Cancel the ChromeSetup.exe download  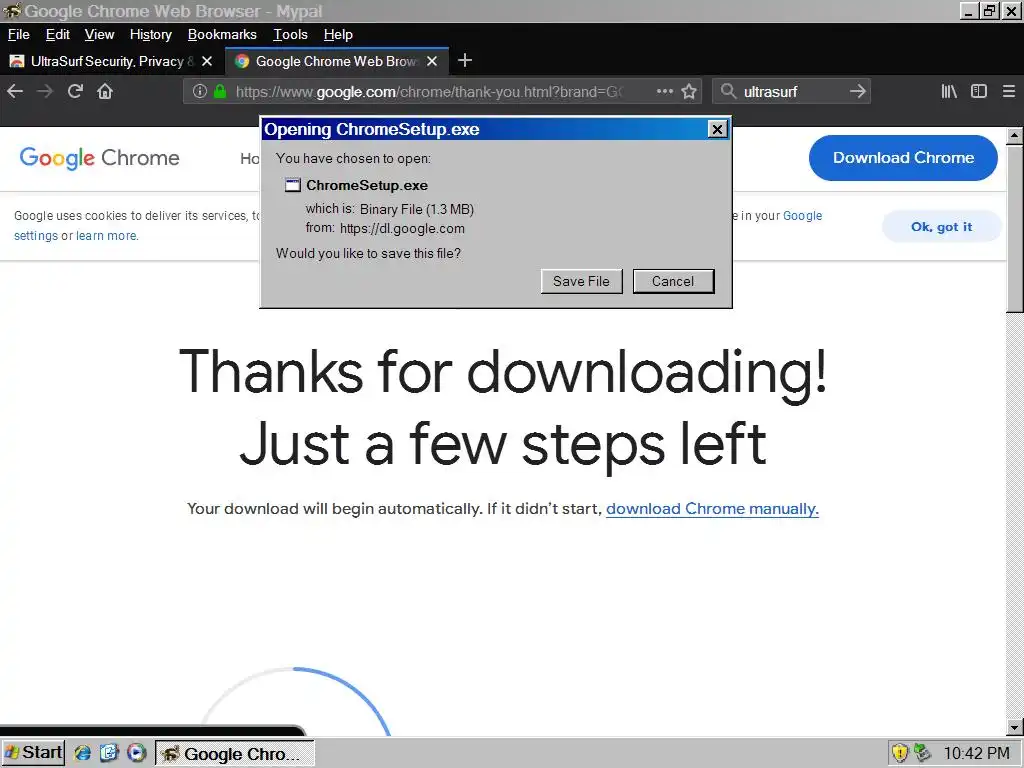pyautogui.click(x=673, y=281)
